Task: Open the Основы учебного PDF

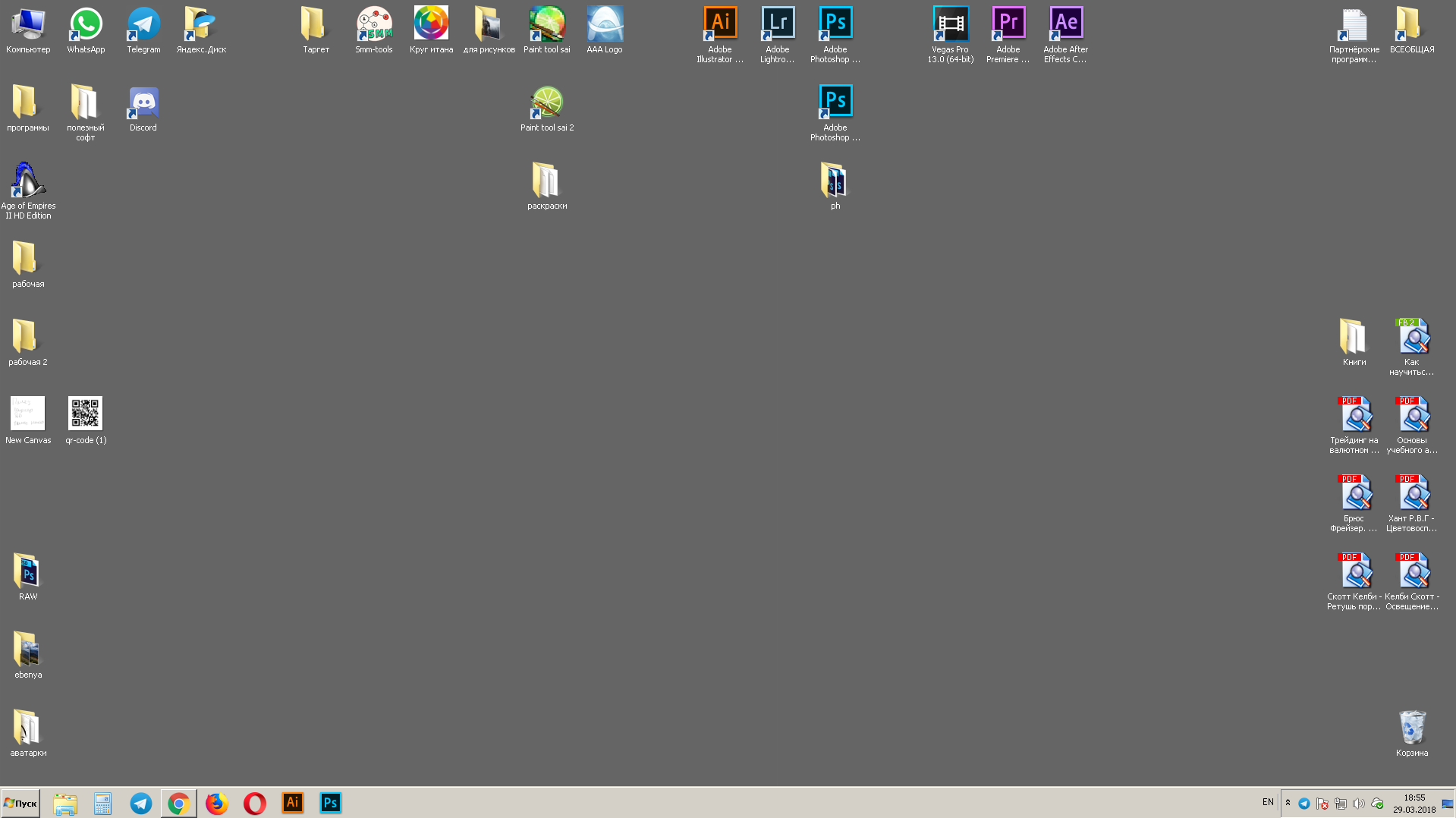Action: (x=1411, y=426)
